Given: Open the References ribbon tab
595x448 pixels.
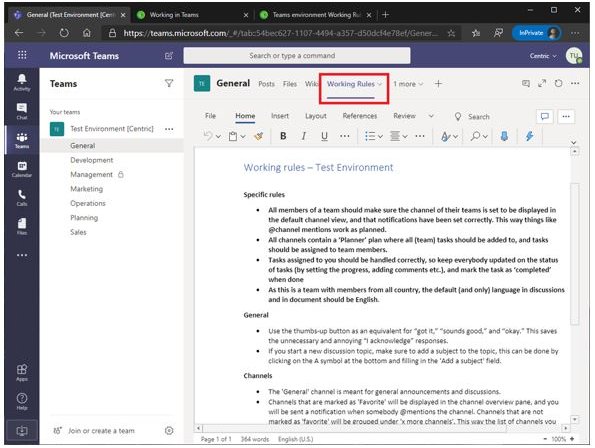Looking at the screenshot, I should click(360, 116).
